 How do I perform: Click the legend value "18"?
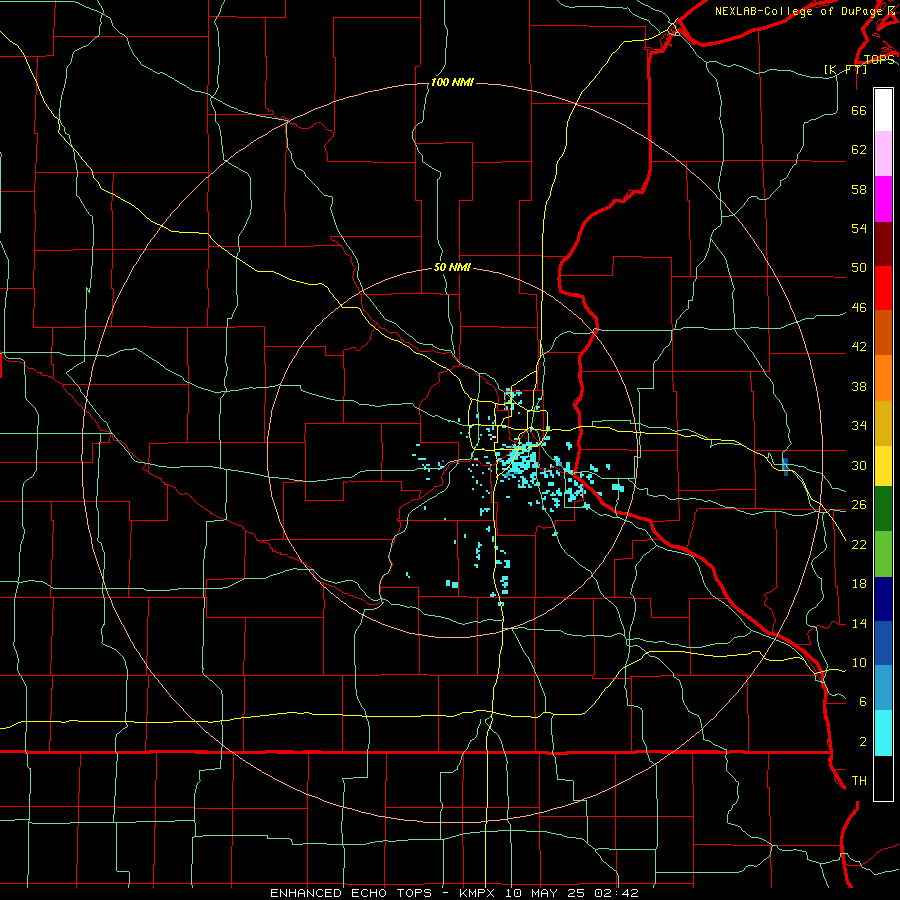click(x=859, y=584)
